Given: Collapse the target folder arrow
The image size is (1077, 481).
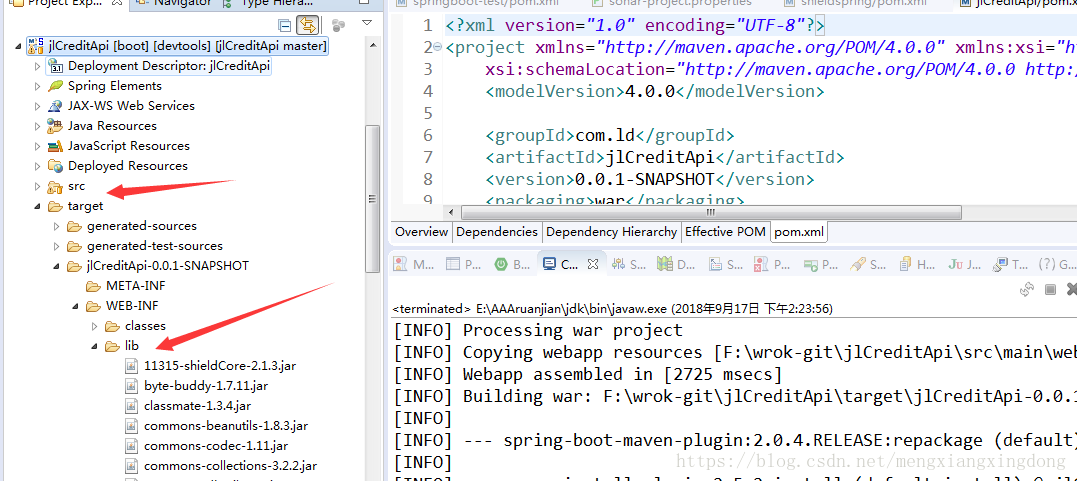Looking at the screenshot, I should coord(38,206).
